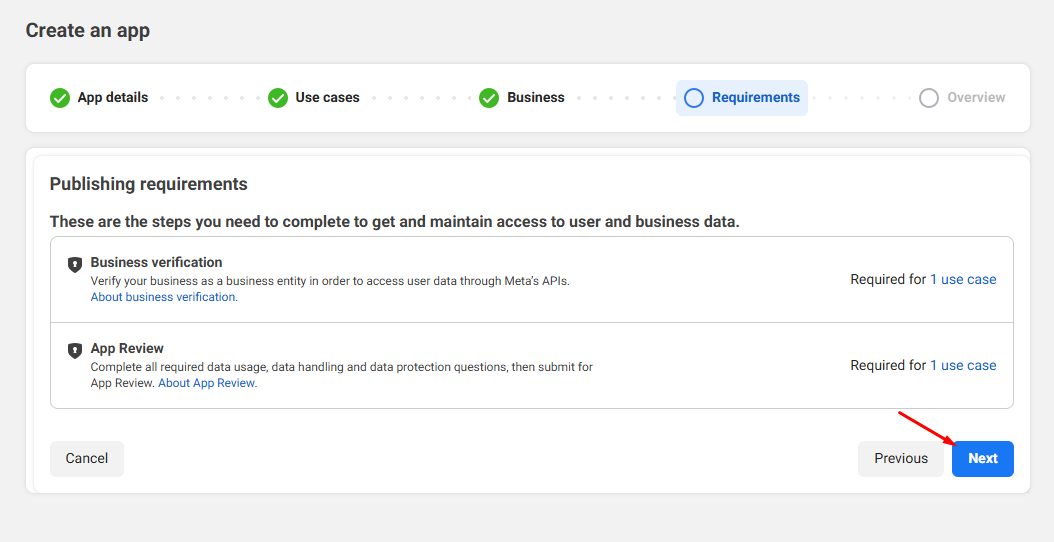Image resolution: width=1054 pixels, height=542 pixels.
Task: Click the green checkmark beside Business
Action: point(489,98)
